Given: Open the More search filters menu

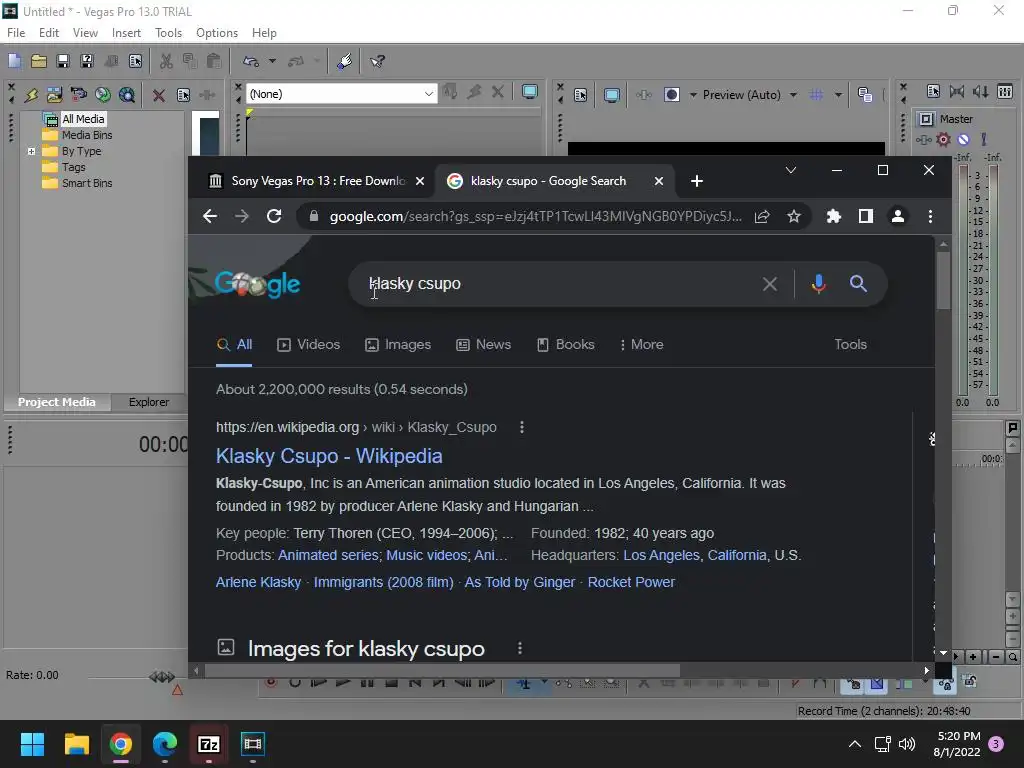Looking at the screenshot, I should 641,345.
